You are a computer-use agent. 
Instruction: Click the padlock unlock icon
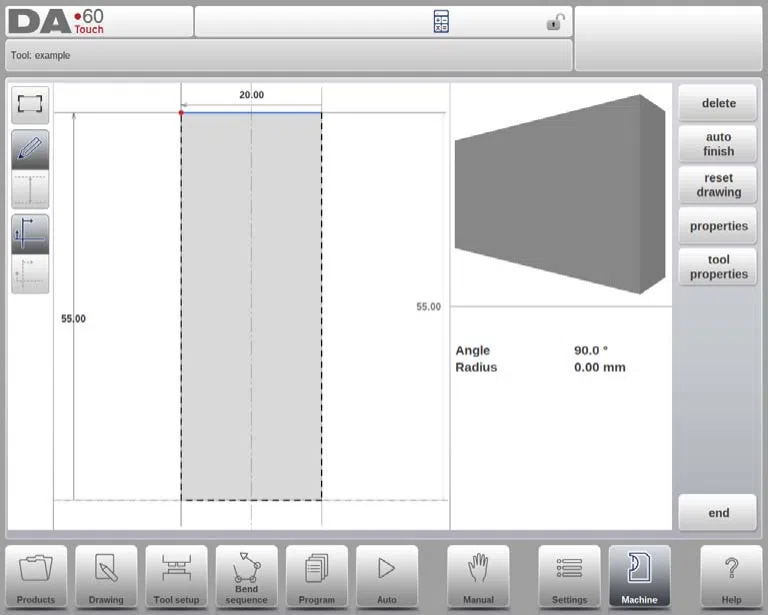[555, 22]
